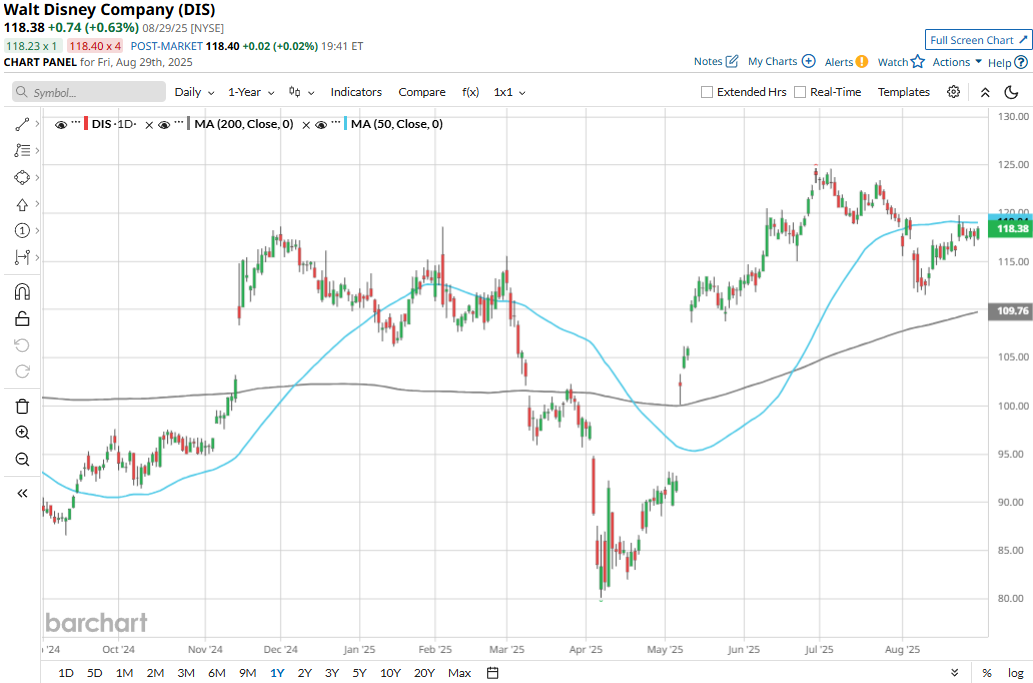Viewport: 1033px width, 683px height.
Task: Open Help question mark
Action: [x=1020, y=63]
